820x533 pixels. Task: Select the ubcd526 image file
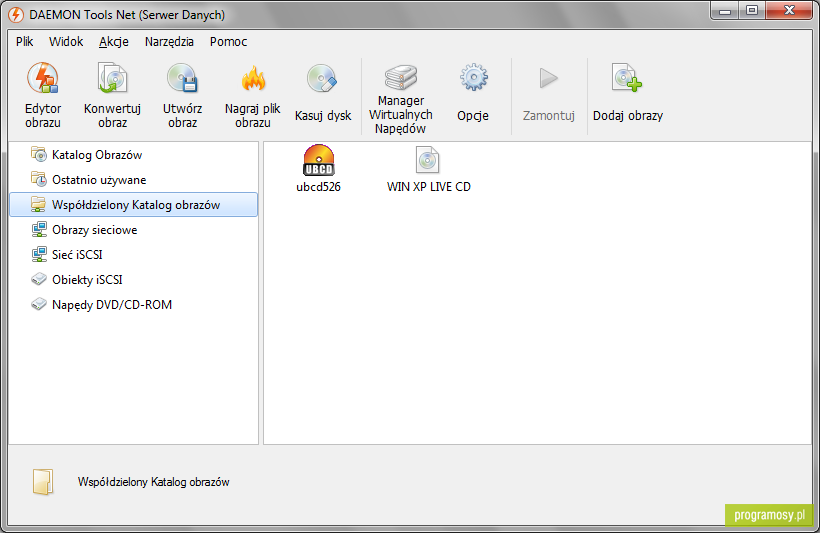click(318, 169)
